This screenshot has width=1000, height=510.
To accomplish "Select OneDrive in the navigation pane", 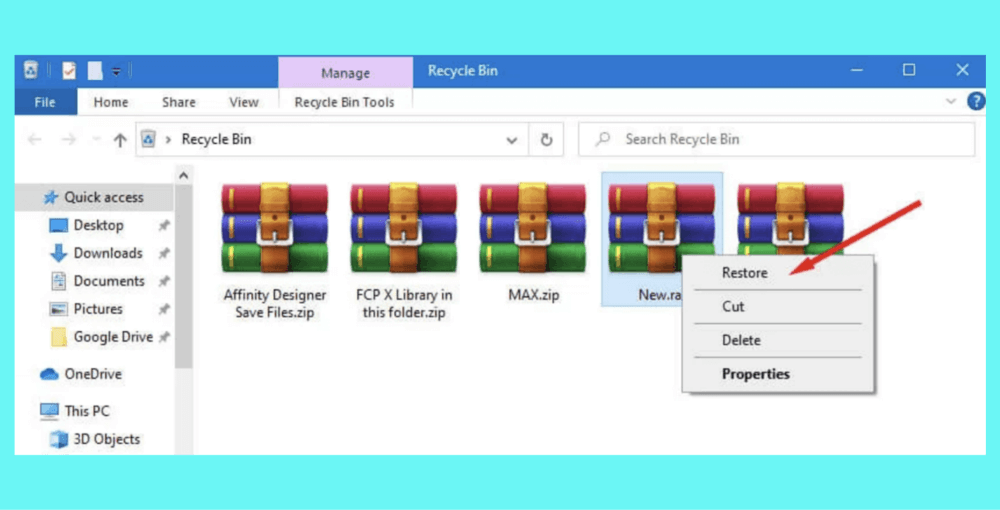I will (x=80, y=374).
